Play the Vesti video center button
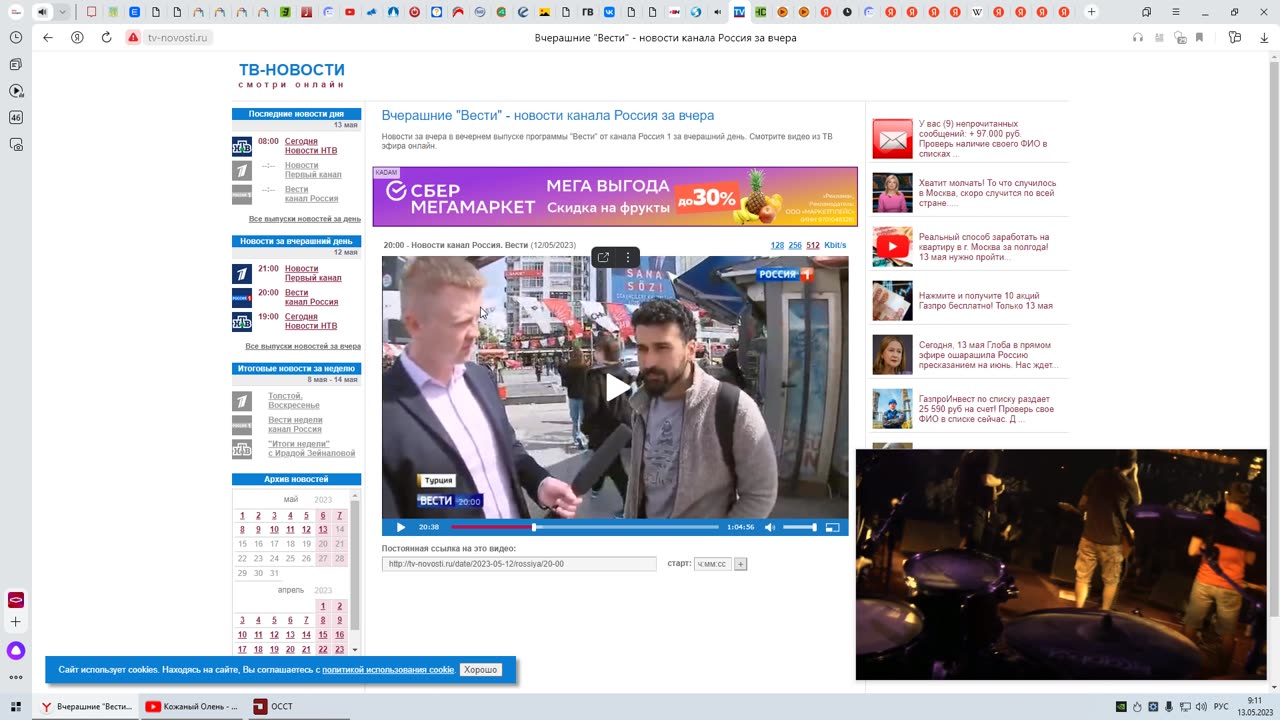Image resolution: width=1280 pixels, height=720 pixels. [x=616, y=388]
